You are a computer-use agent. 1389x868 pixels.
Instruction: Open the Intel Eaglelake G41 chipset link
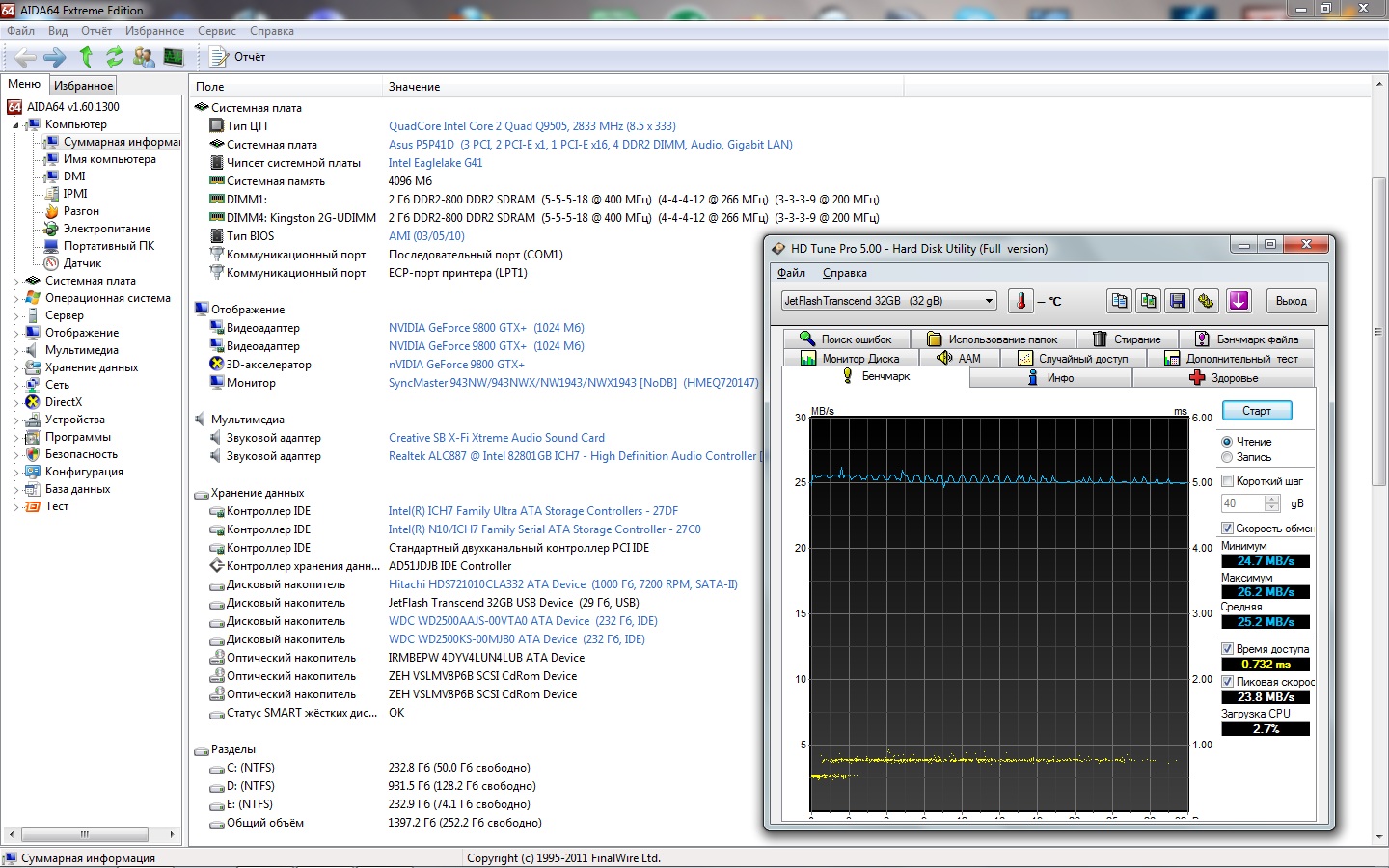(x=435, y=163)
